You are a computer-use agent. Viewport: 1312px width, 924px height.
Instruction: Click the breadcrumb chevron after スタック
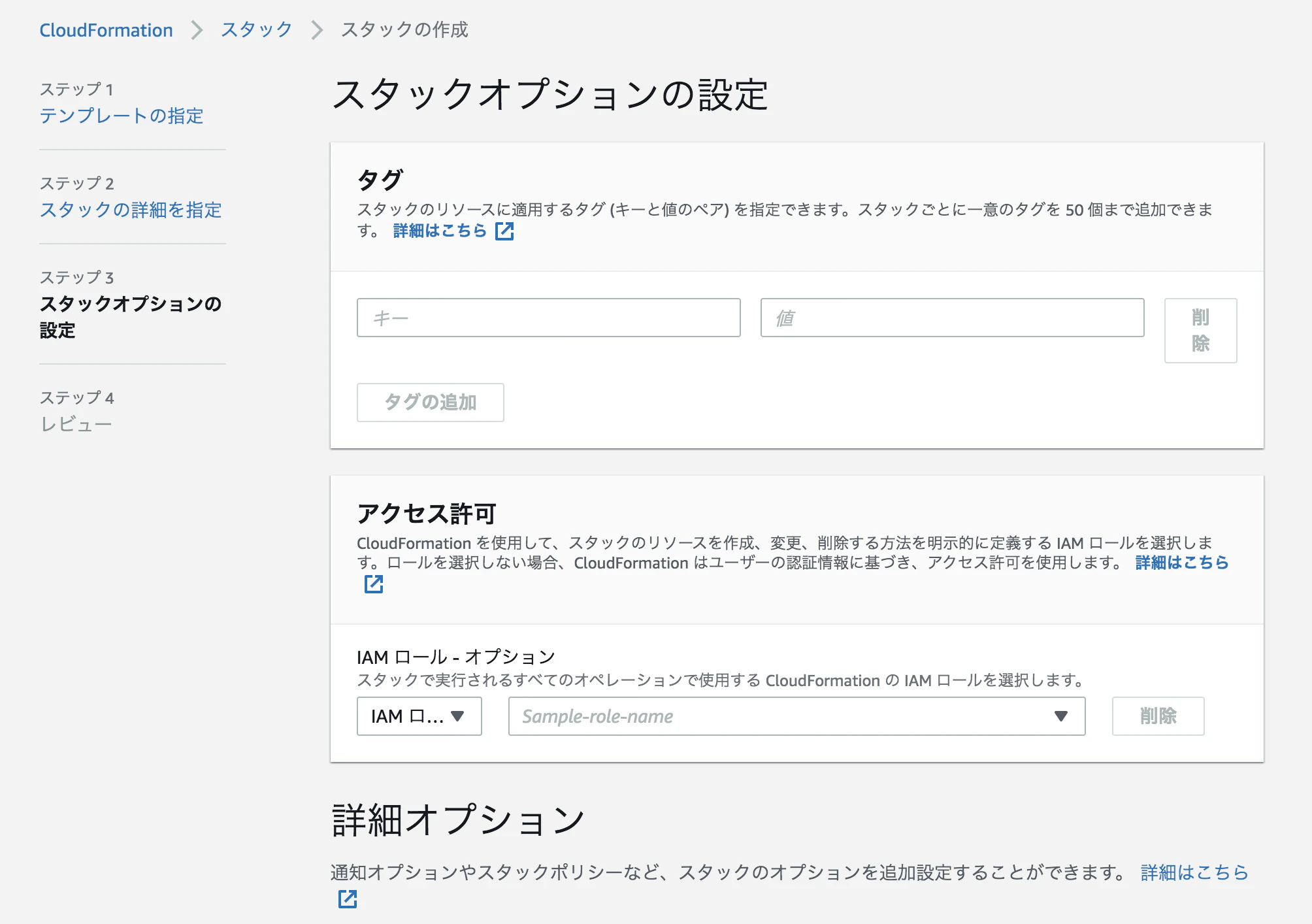click(x=317, y=30)
